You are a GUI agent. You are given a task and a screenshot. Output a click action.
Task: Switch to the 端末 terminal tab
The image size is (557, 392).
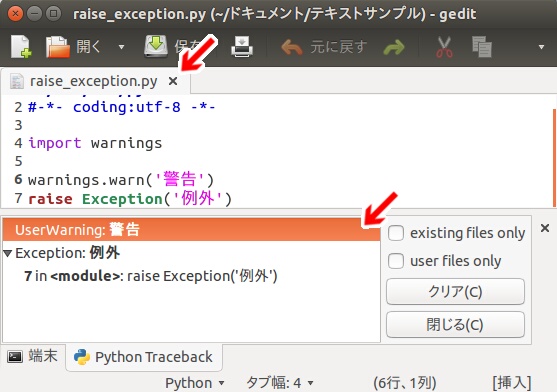[33, 356]
